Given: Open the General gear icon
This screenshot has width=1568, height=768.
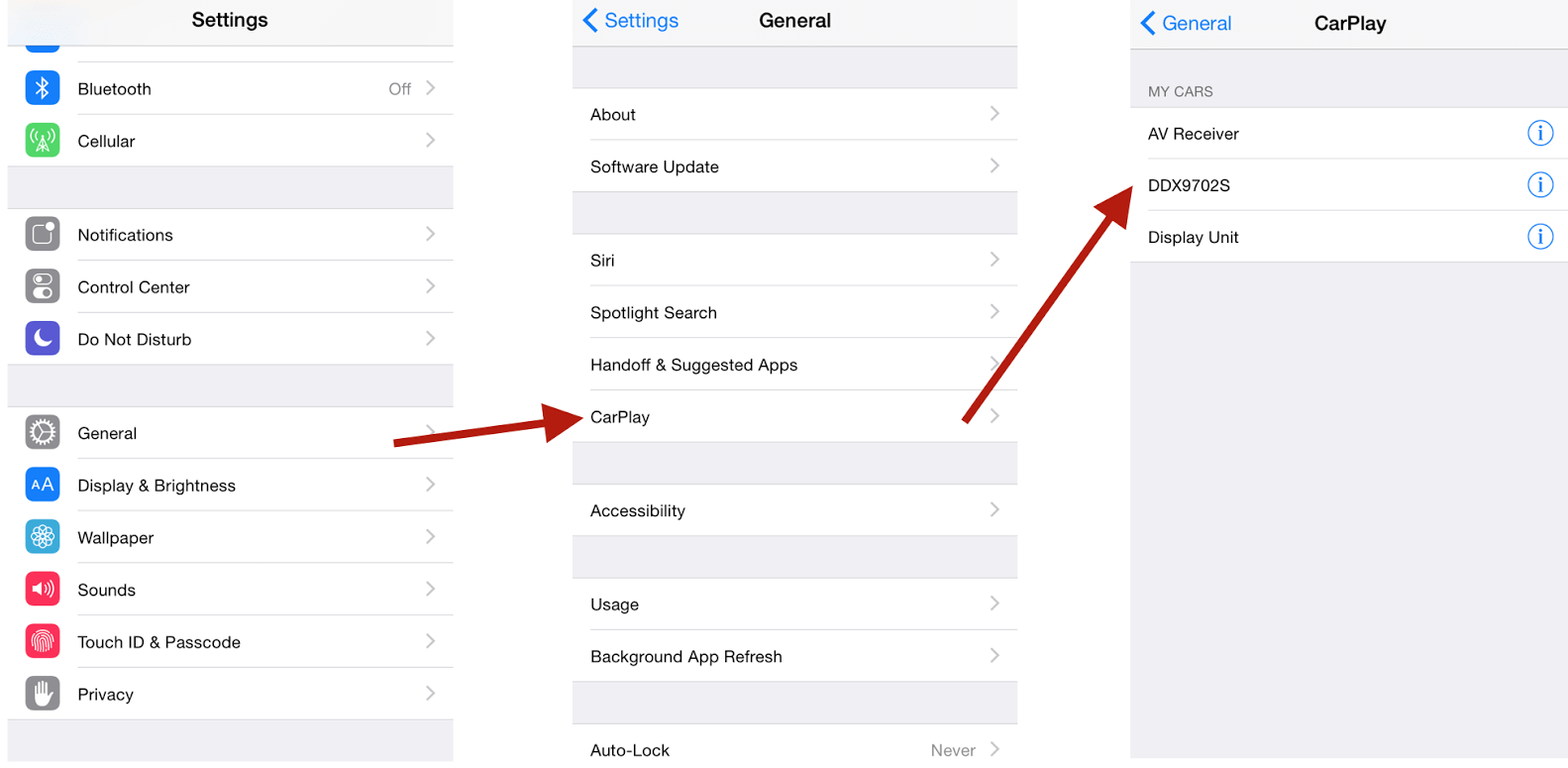Looking at the screenshot, I should 43,433.
